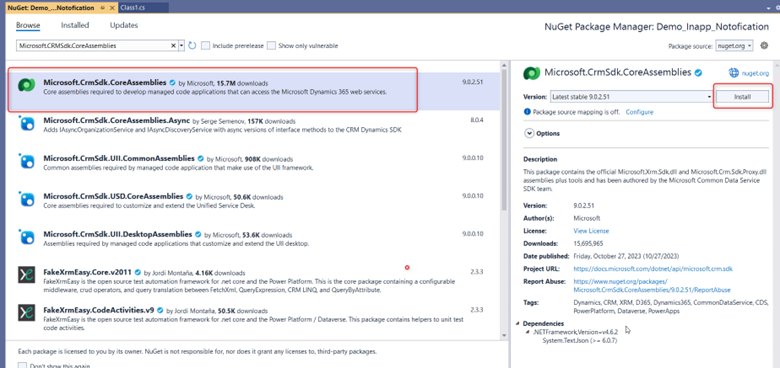Click verified badge beside FakeXrmEasy.Core.v2011

tap(137, 273)
